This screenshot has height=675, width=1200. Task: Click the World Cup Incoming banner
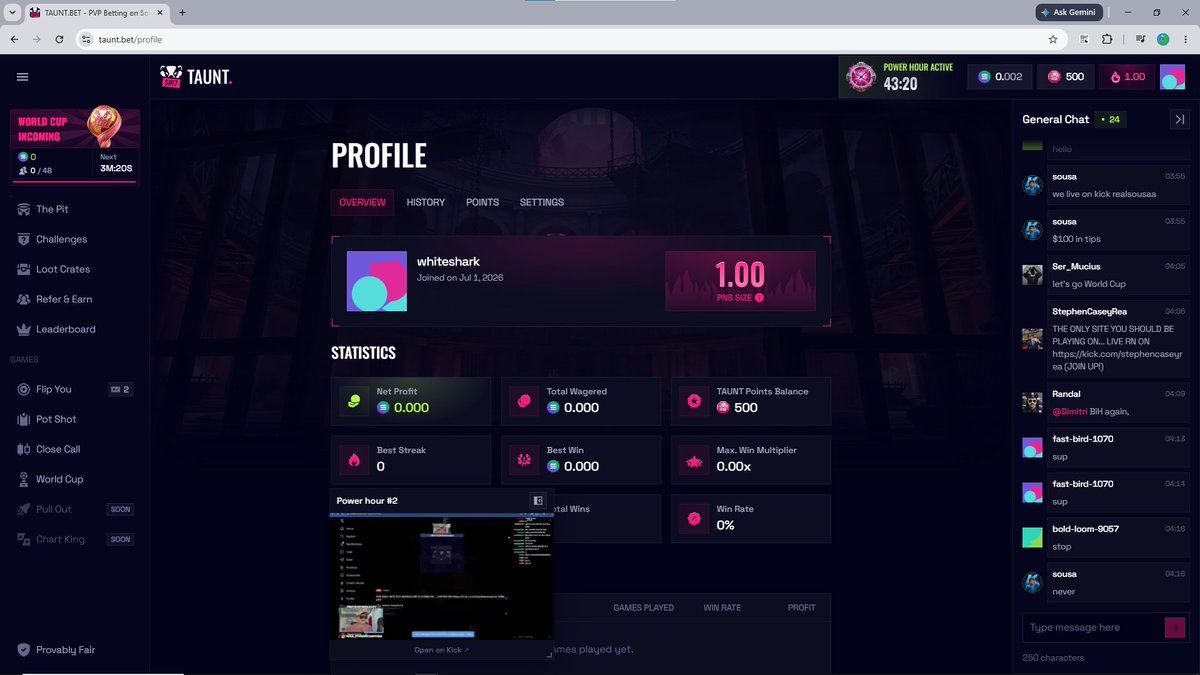(x=75, y=146)
